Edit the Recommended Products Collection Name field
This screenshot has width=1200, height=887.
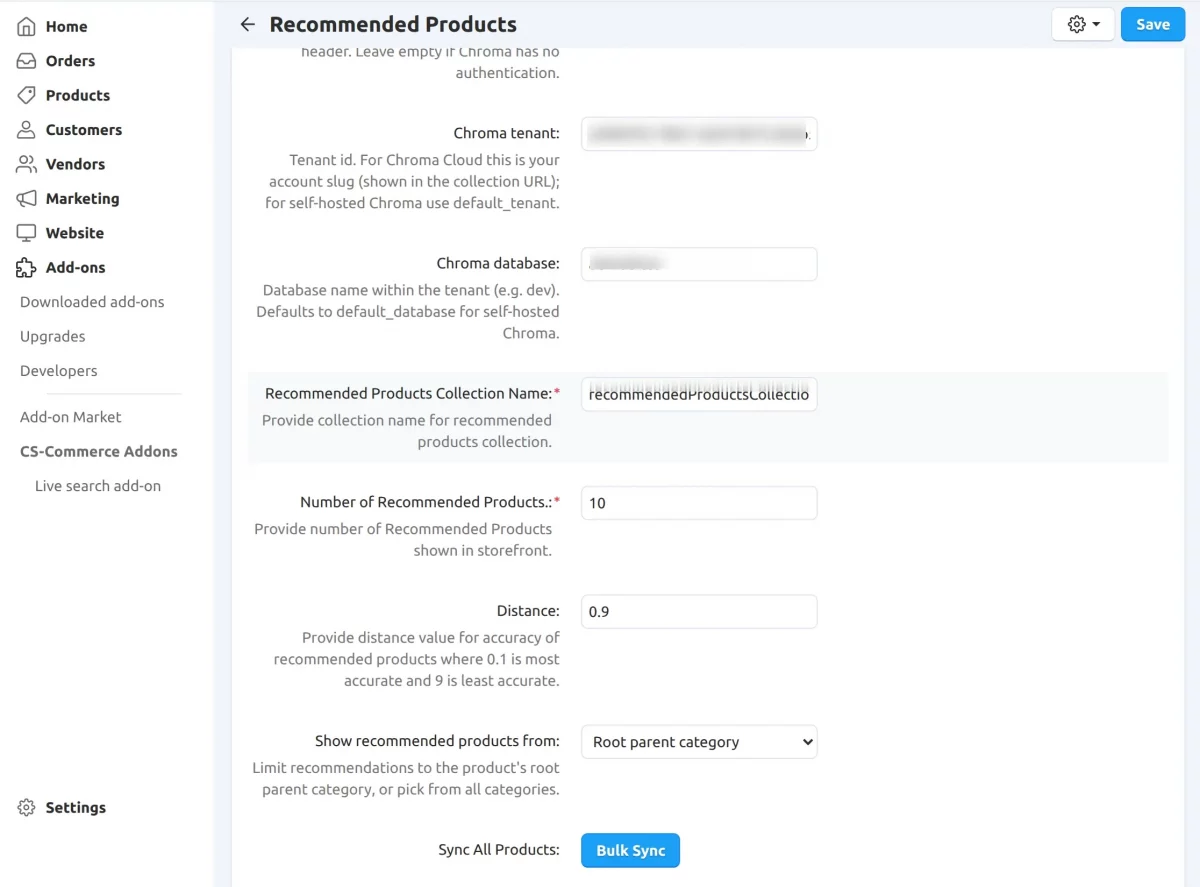(x=699, y=394)
